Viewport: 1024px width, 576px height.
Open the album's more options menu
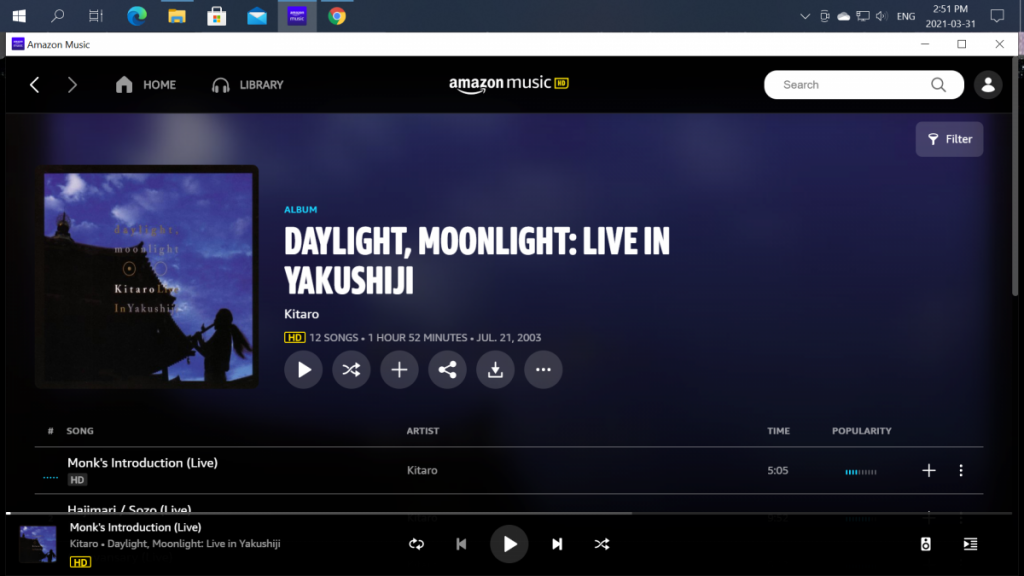tap(543, 370)
